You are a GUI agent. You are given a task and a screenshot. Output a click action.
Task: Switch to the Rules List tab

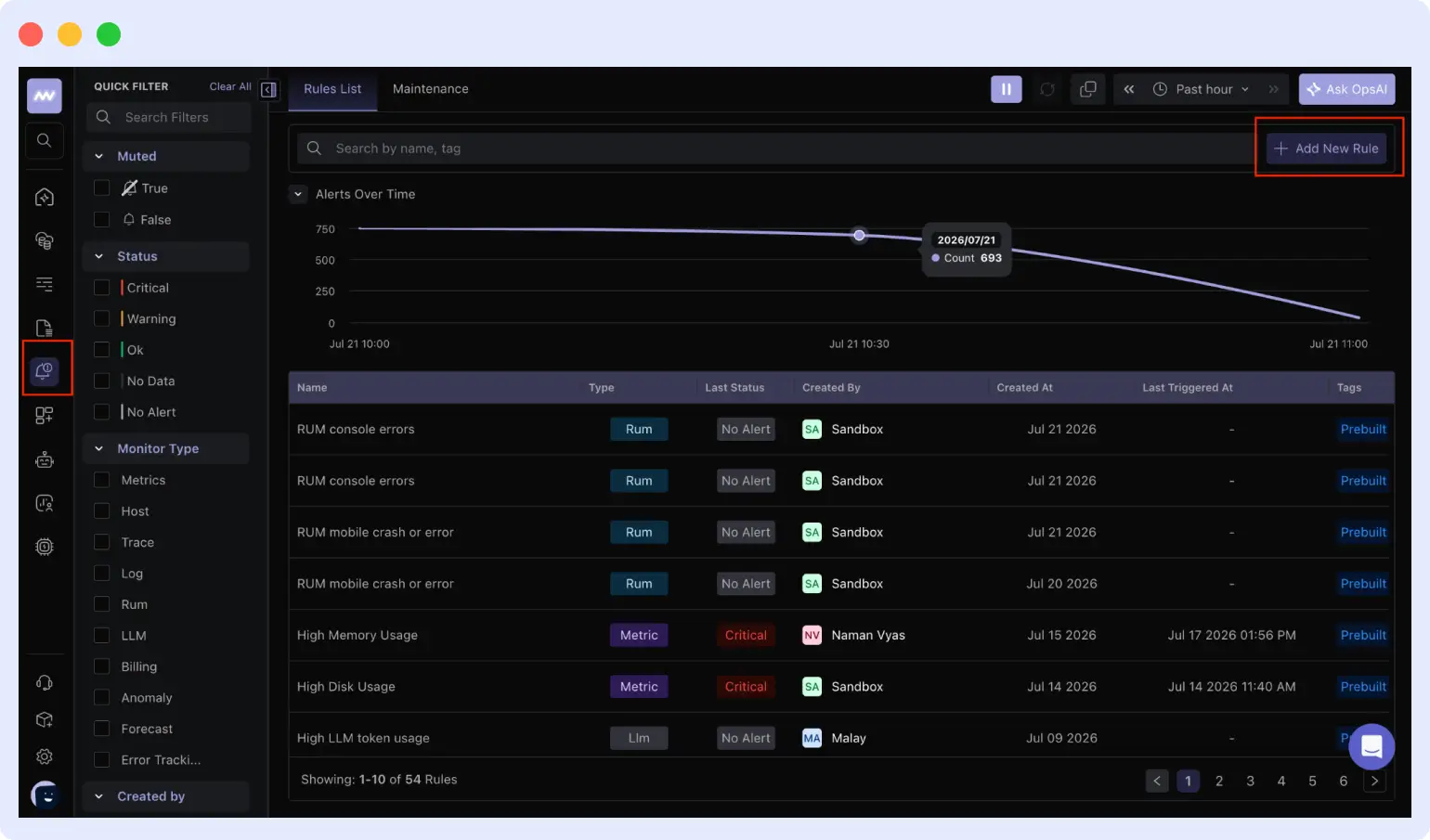click(332, 89)
